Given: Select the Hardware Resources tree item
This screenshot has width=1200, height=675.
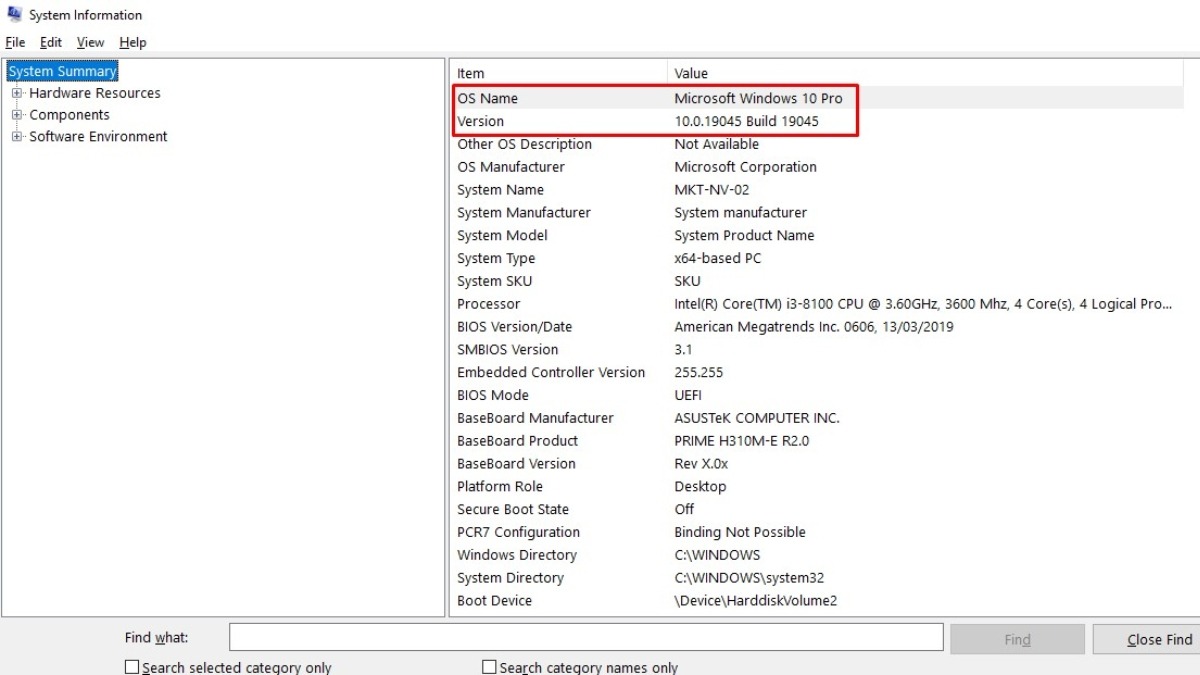Looking at the screenshot, I should point(95,93).
